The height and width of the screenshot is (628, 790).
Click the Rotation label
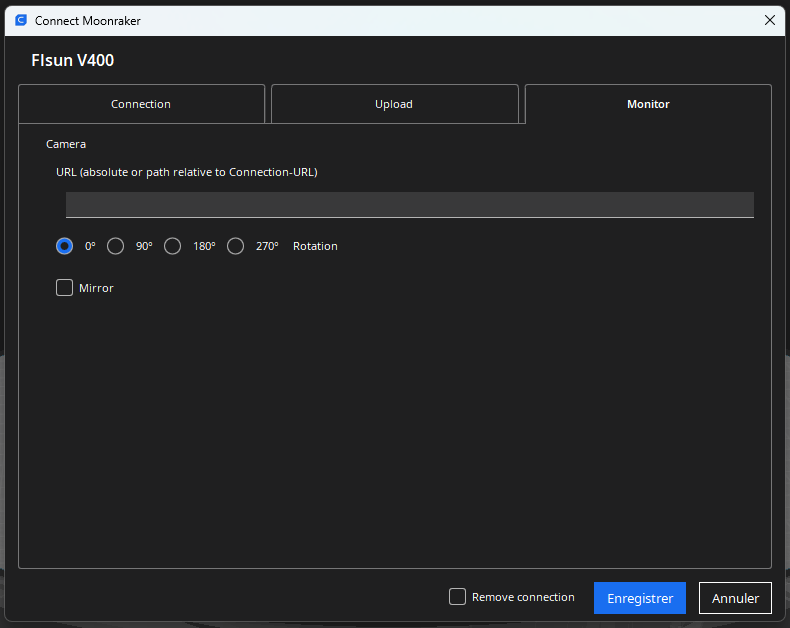tap(315, 246)
